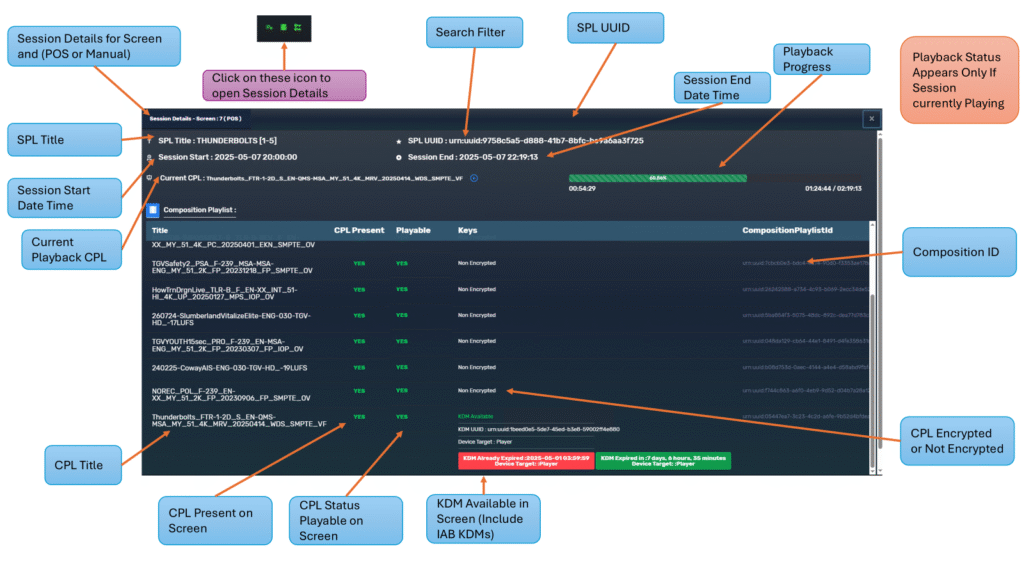
Task: Select the TGVSafety2_PSA playlist row
Action: tap(232, 266)
